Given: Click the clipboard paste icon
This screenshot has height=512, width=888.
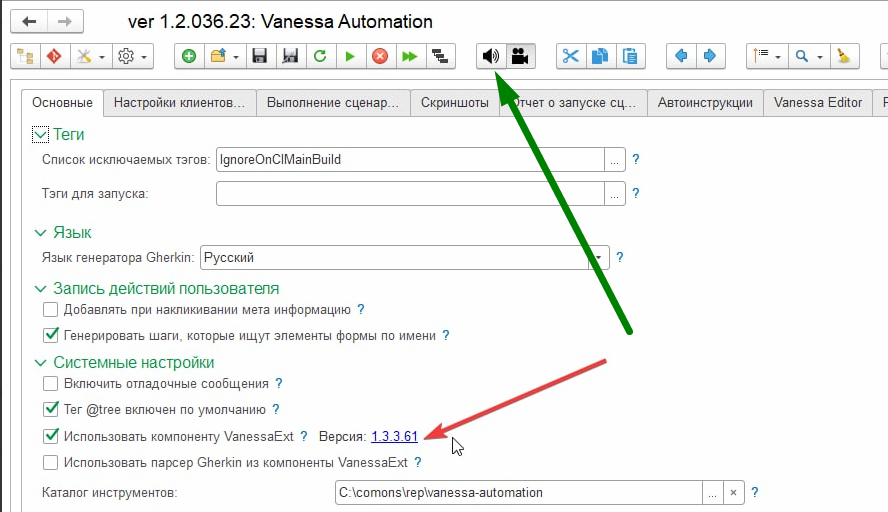Looking at the screenshot, I should [630, 56].
